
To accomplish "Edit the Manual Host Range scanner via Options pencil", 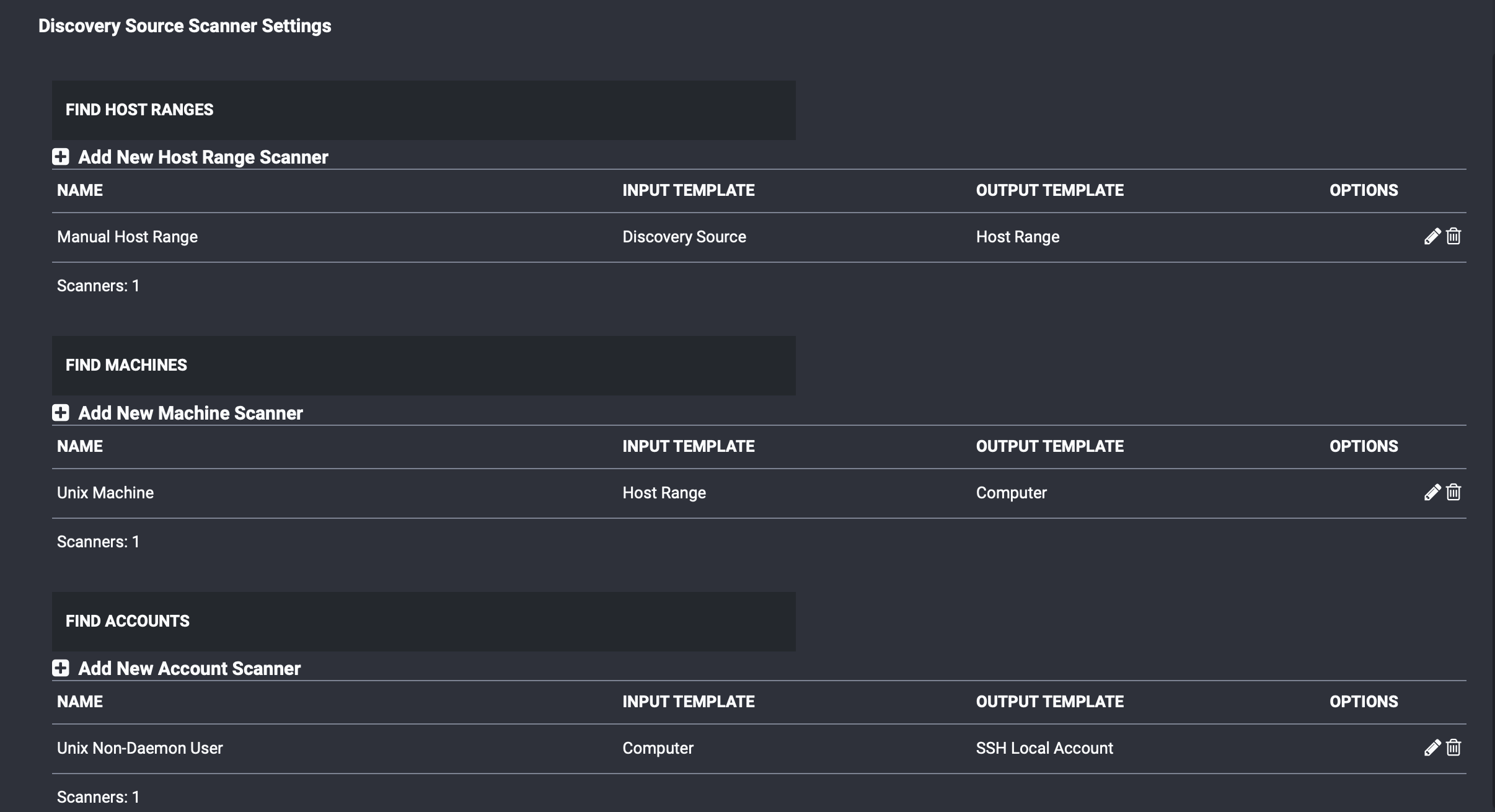I will click(x=1432, y=236).
